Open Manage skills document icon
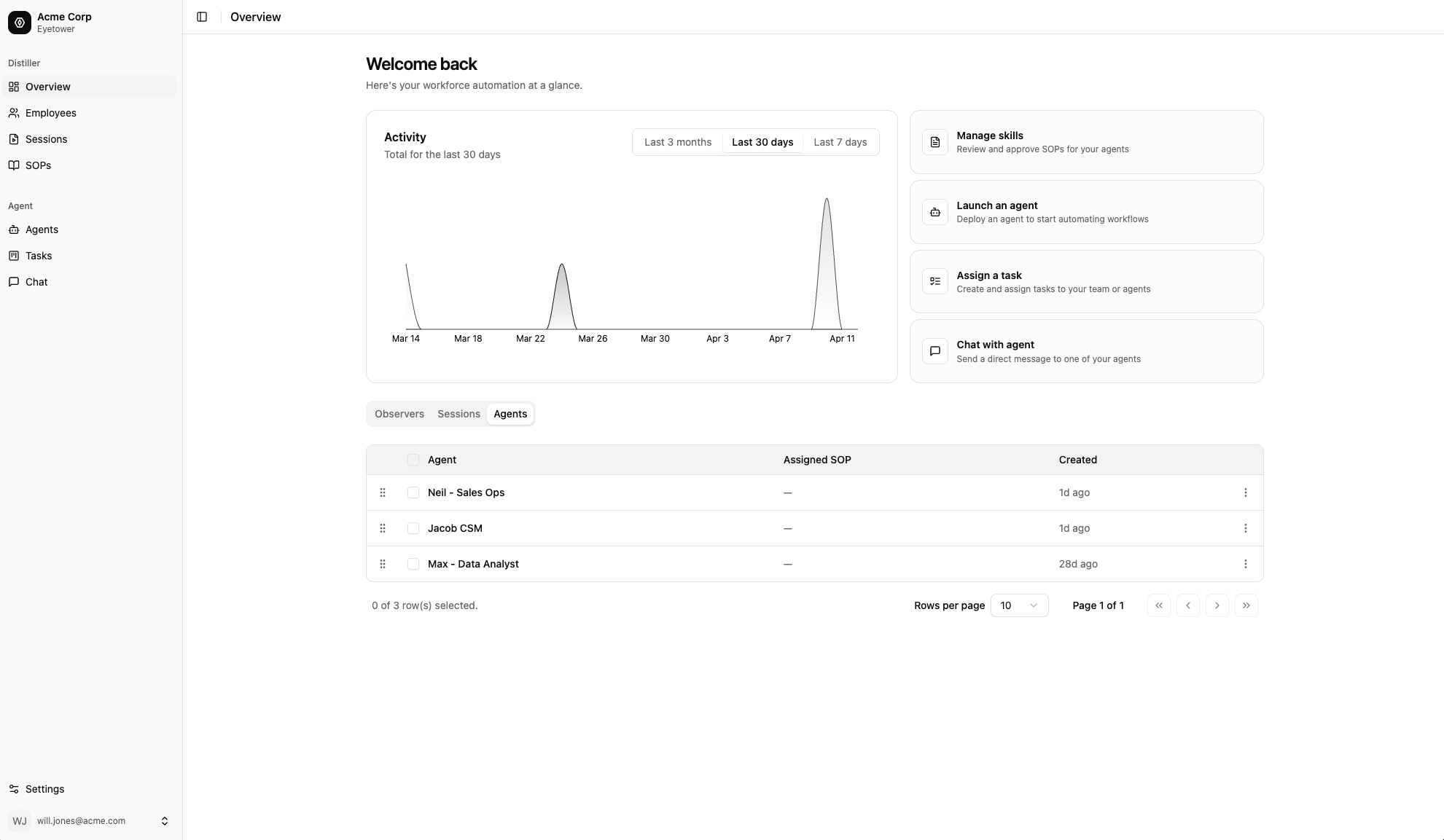Screen dimensions: 1444x840 tap(934, 142)
